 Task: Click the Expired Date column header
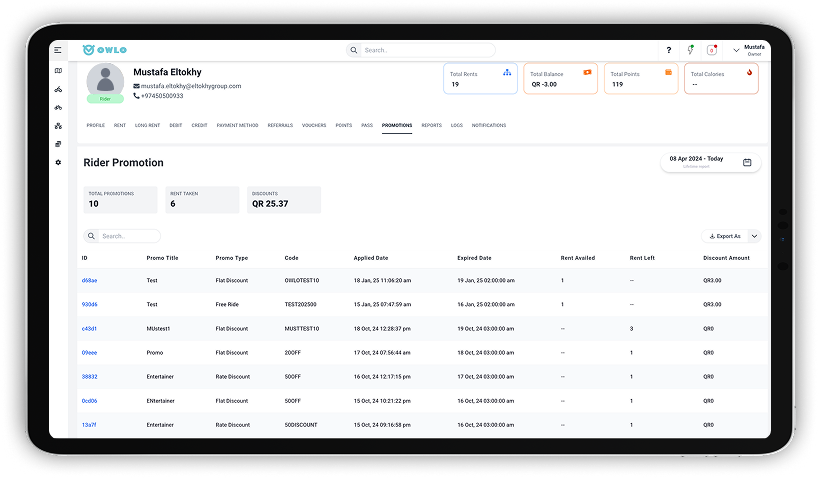[x=474, y=258]
